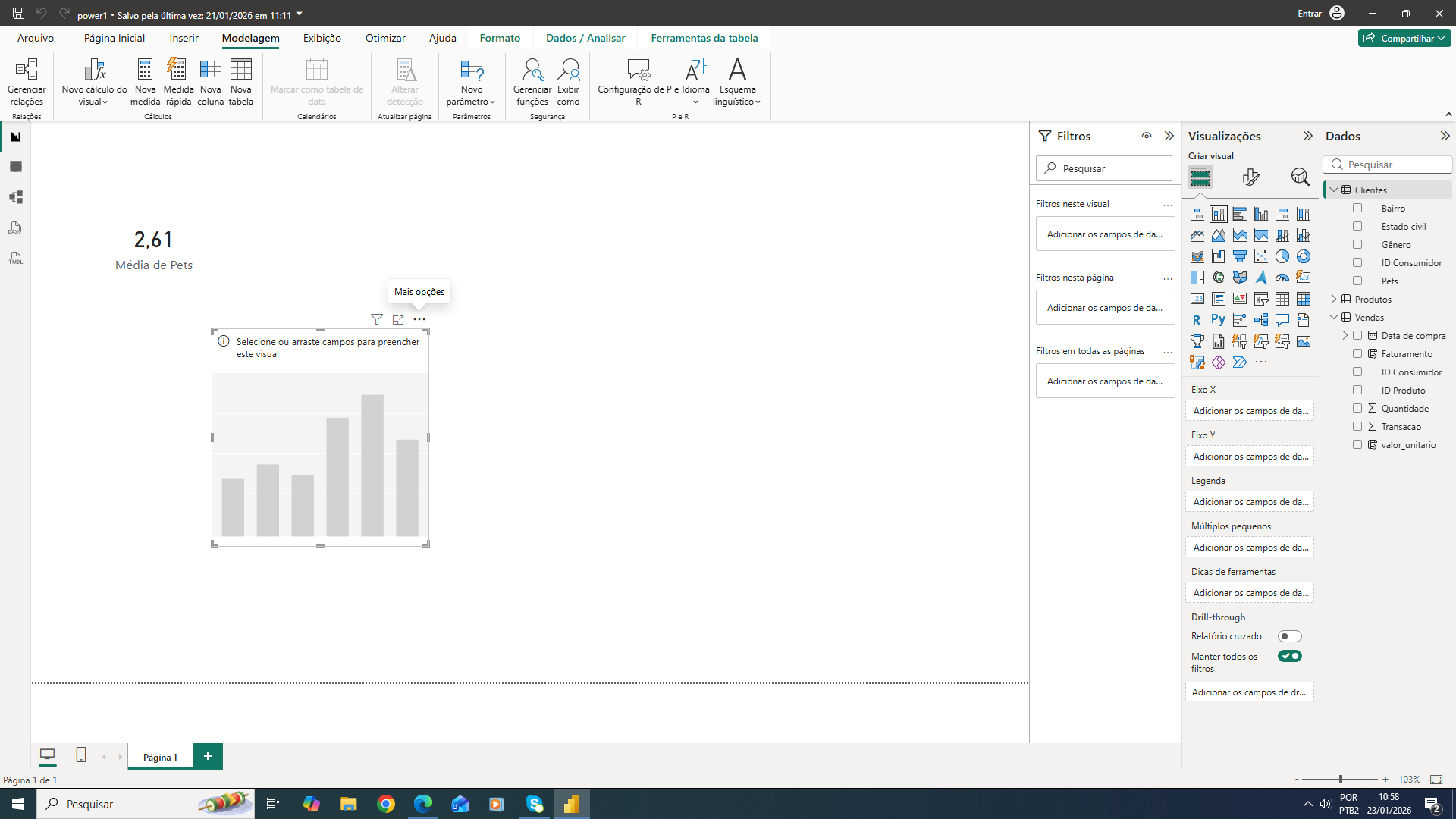Click the zoom slider in the status bar
This screenshot has width=1456, height=819.
pyautogui.click(x=1341, y=780)
